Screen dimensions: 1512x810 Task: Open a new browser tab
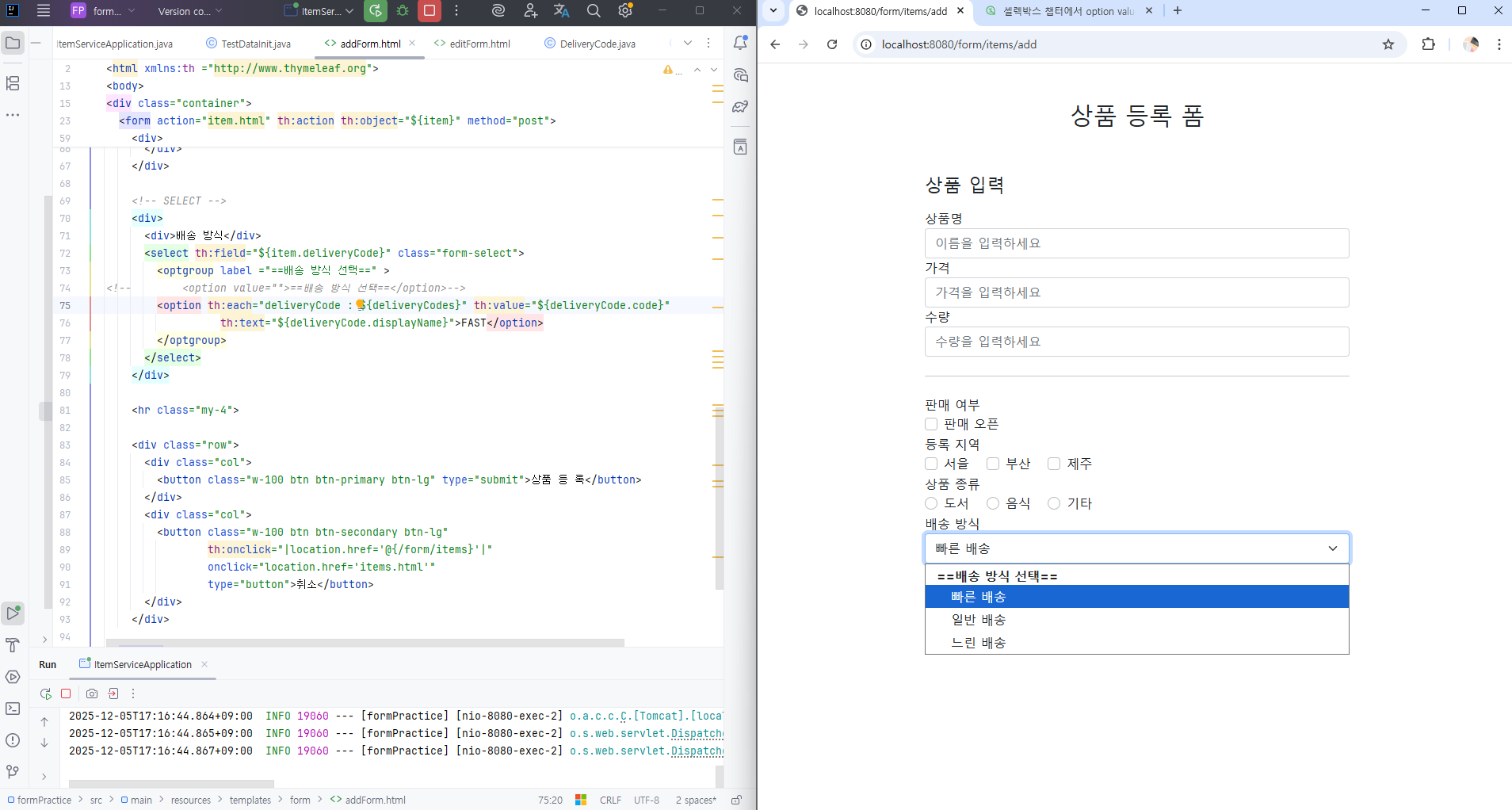point(1178,11)
